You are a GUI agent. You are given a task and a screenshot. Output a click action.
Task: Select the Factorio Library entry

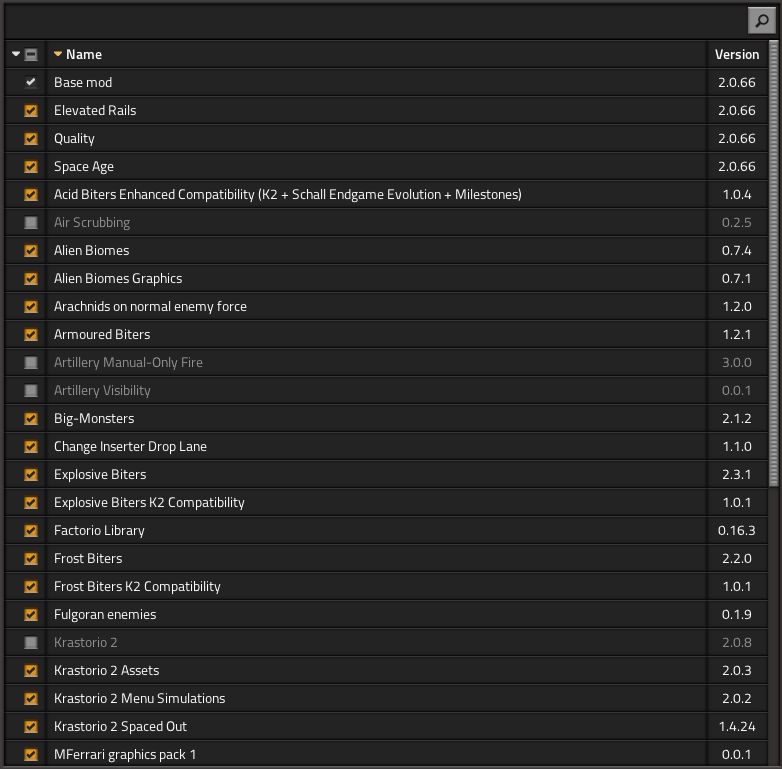(99, 531)
